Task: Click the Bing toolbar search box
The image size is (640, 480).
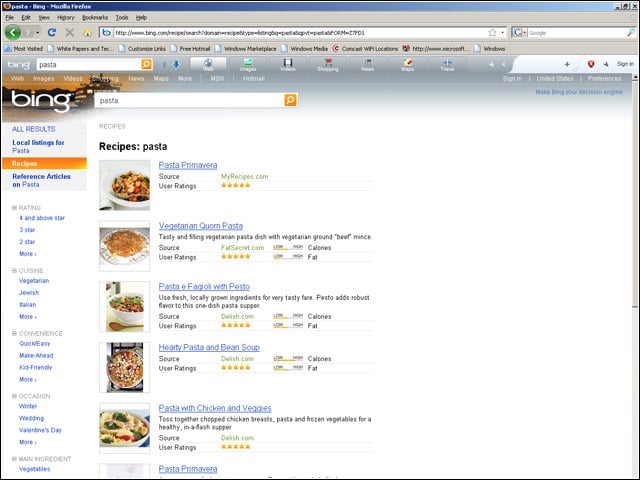Action: (x=89, y=64)
